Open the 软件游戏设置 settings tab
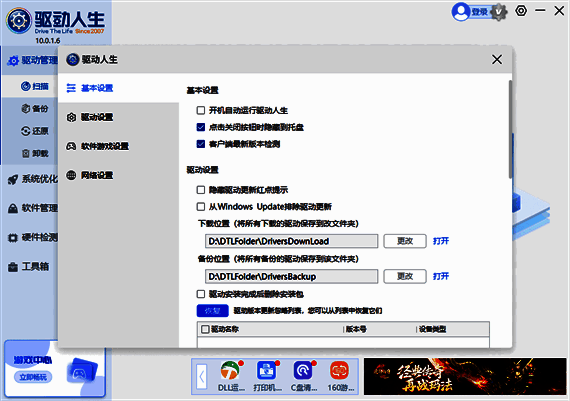The height and width of the screenshot is (401, 570). [x=118, y=146]
